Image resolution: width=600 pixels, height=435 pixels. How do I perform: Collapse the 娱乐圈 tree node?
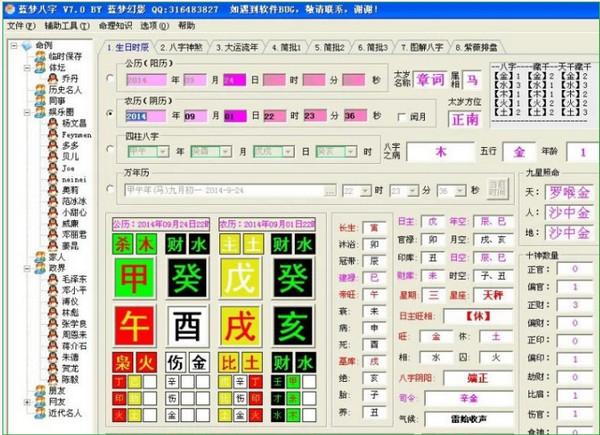(x=25, y=112)
